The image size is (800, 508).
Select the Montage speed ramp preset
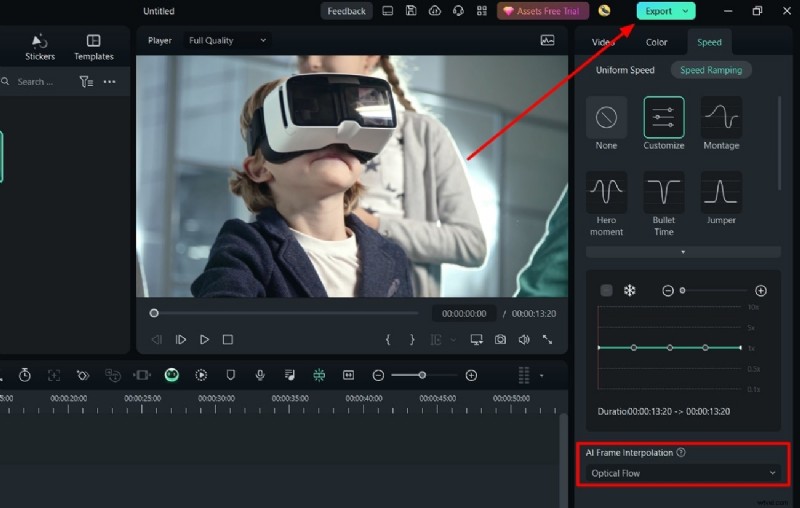pyautogui.click(x=721, y=124)
